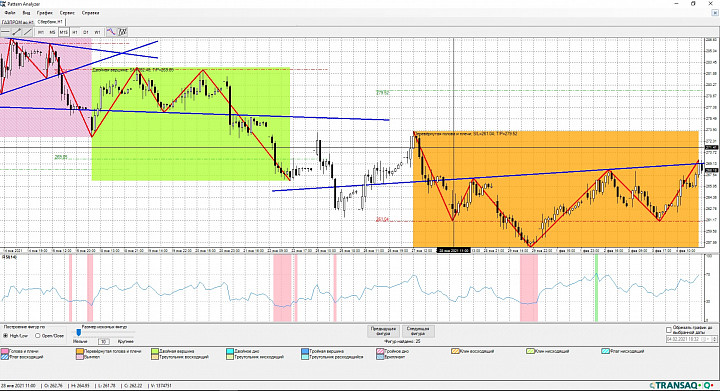The height and width of the screenshot is (391, 720).
Task: Select the diagonal trend line tool
Action: pos(28,32)
